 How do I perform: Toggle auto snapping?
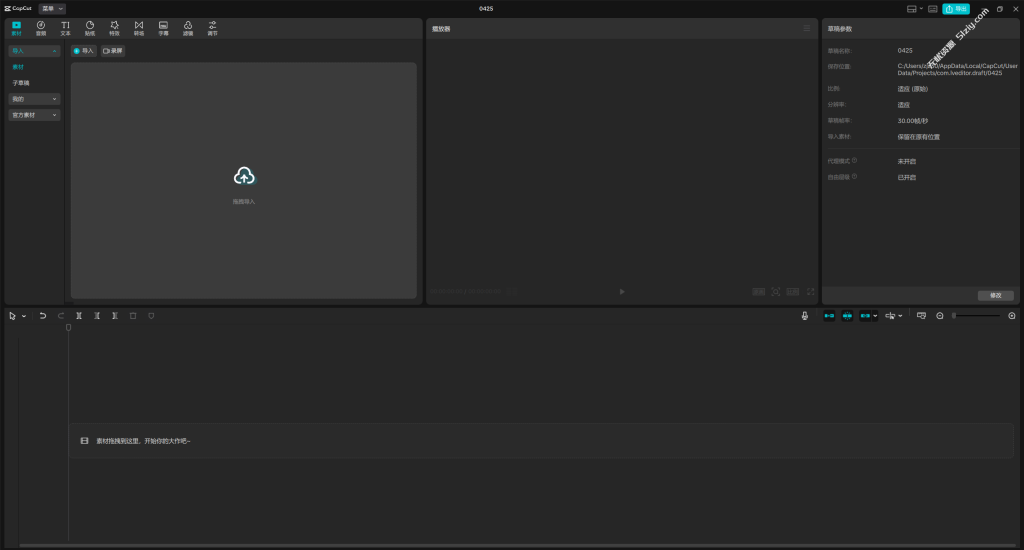pos(847,316)
